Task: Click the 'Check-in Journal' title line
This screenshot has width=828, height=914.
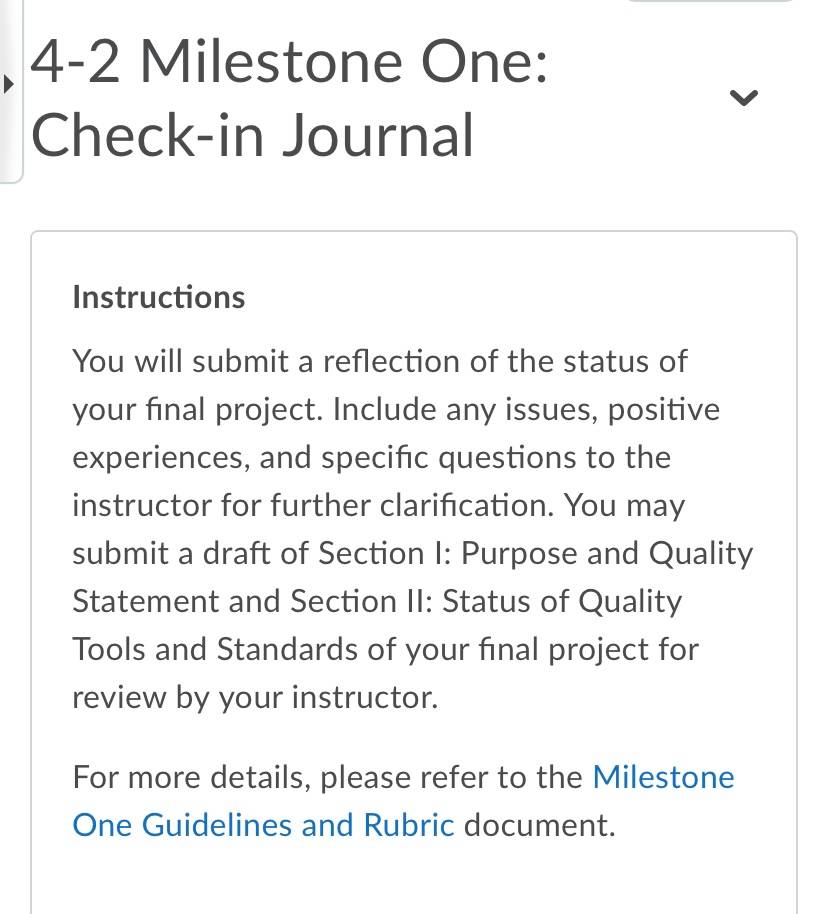Action: [252, 136]
